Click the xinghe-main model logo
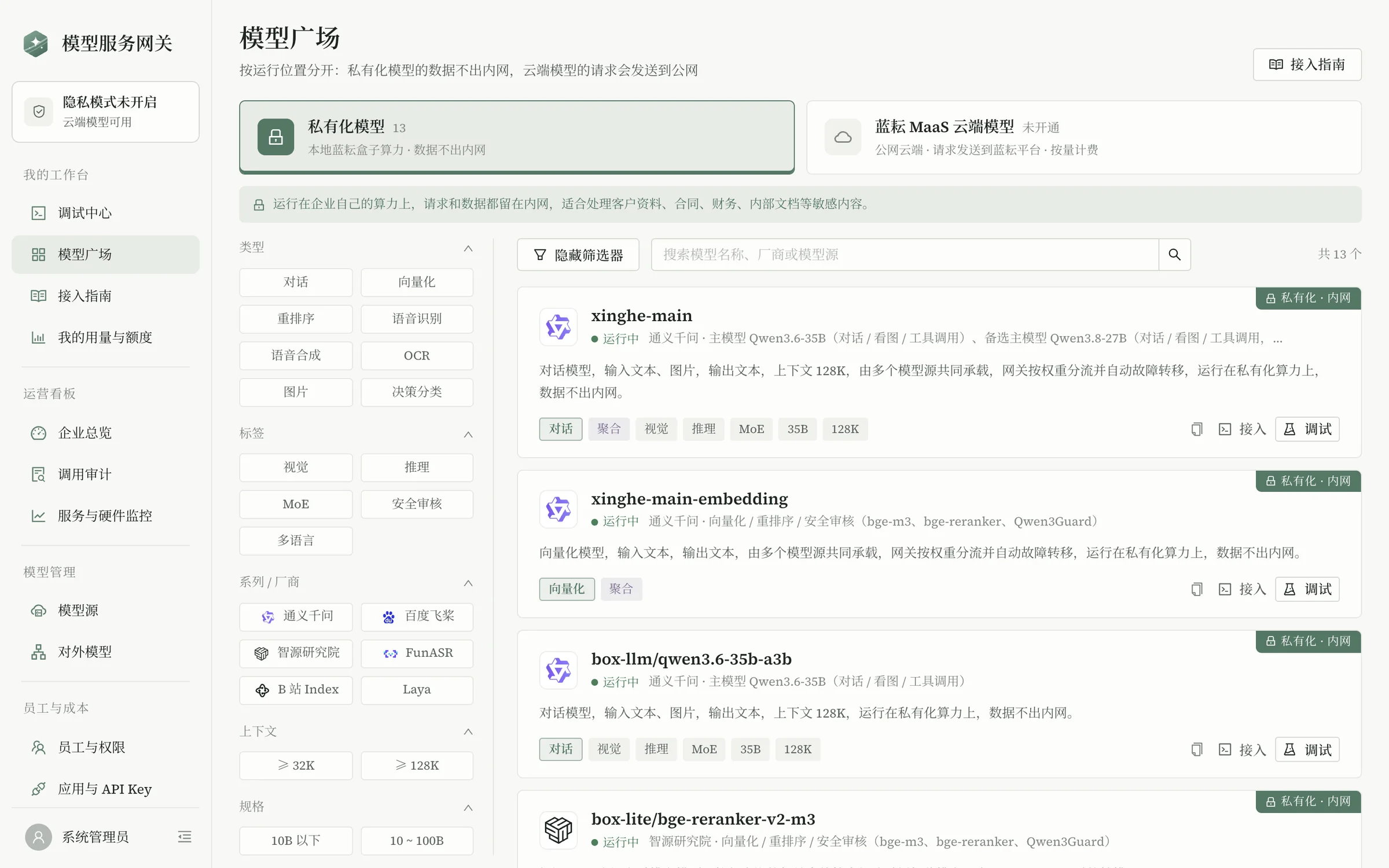This screenshot has width=1389, height=868. pos(558,327)
